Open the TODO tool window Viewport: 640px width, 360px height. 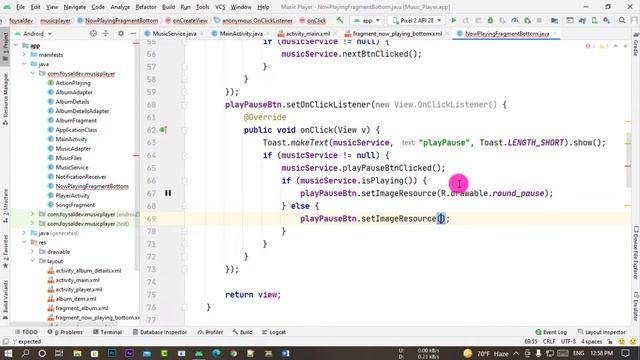(x=26, y=332)
